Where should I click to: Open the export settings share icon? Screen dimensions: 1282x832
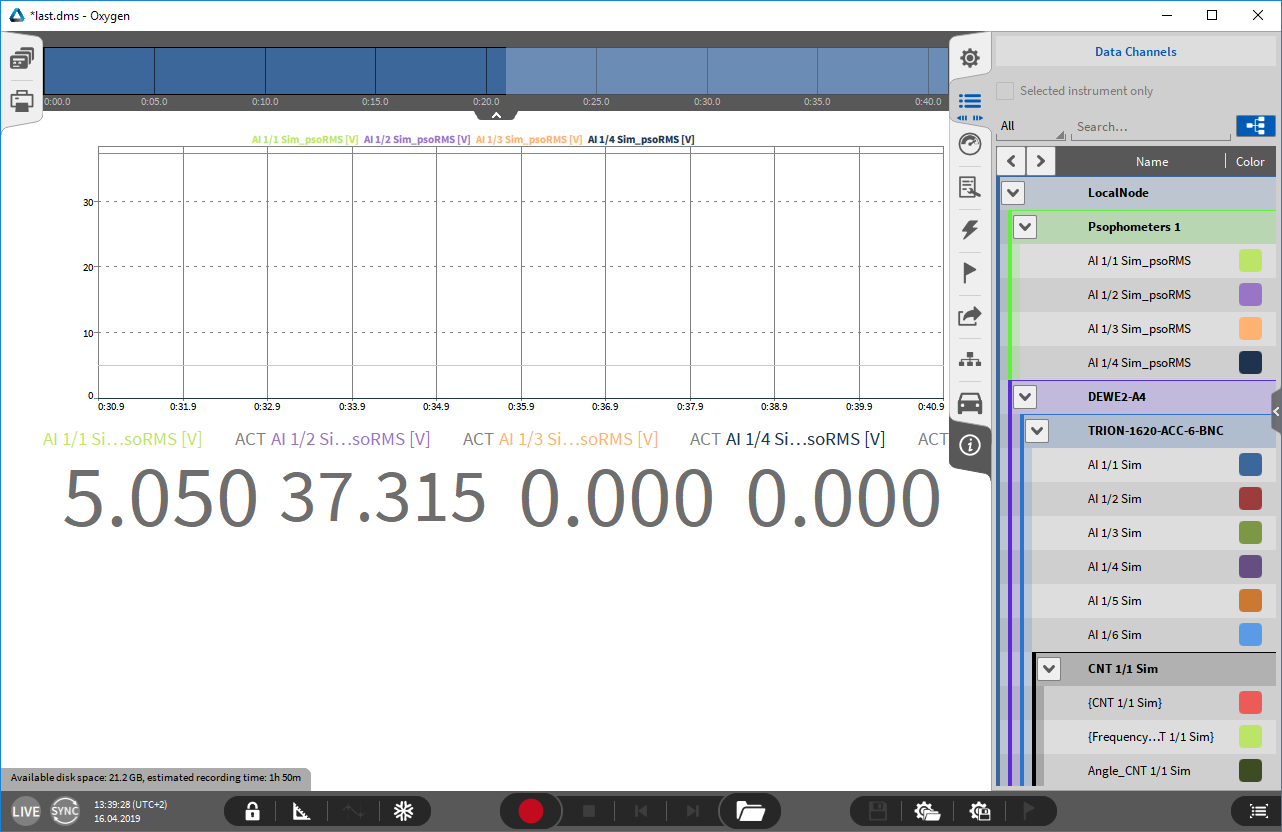tap(969, 317)
